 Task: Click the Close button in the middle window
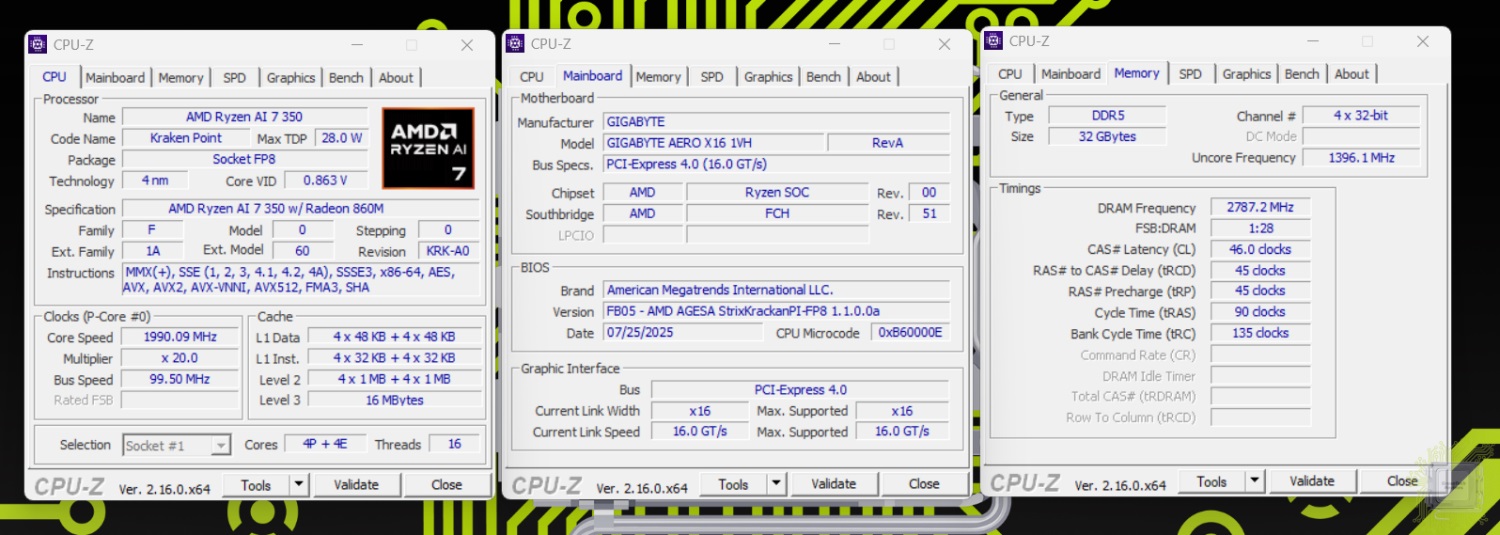[x=924, y=484]
